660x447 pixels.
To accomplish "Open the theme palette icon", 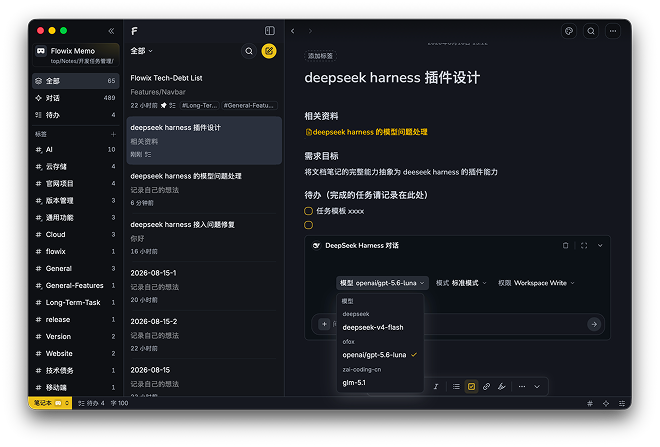I will pyautogui.click(x=569, y=31).
